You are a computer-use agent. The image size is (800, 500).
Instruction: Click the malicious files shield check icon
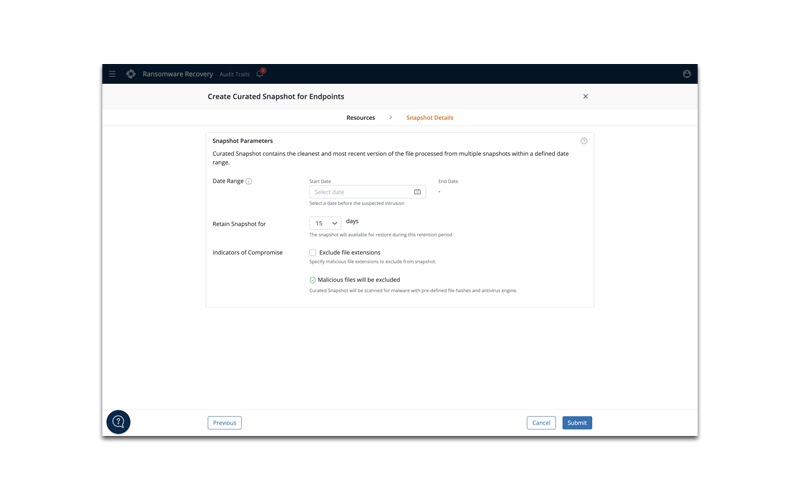pyautogui.click(x=312, y=280)
